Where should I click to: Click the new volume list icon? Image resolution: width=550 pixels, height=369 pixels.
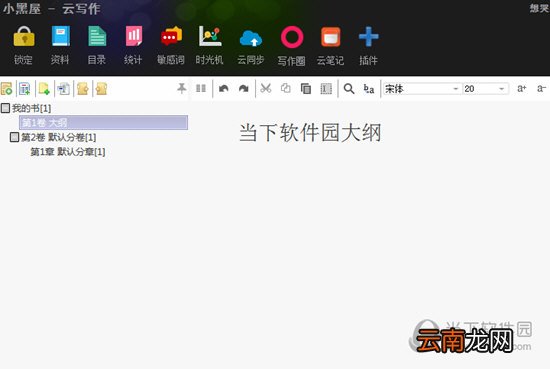pos(25,89)
